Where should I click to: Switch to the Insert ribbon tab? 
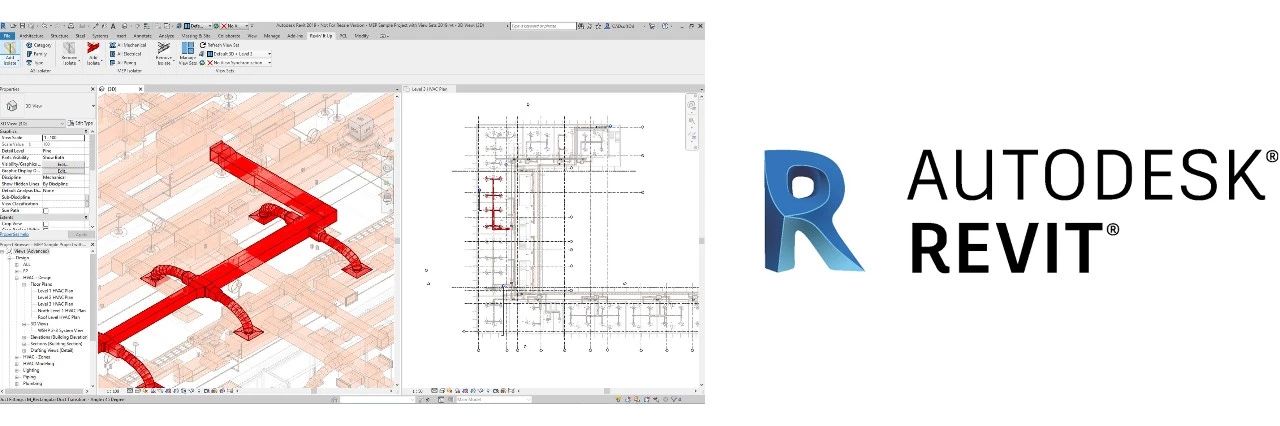[x=121, y=36]
